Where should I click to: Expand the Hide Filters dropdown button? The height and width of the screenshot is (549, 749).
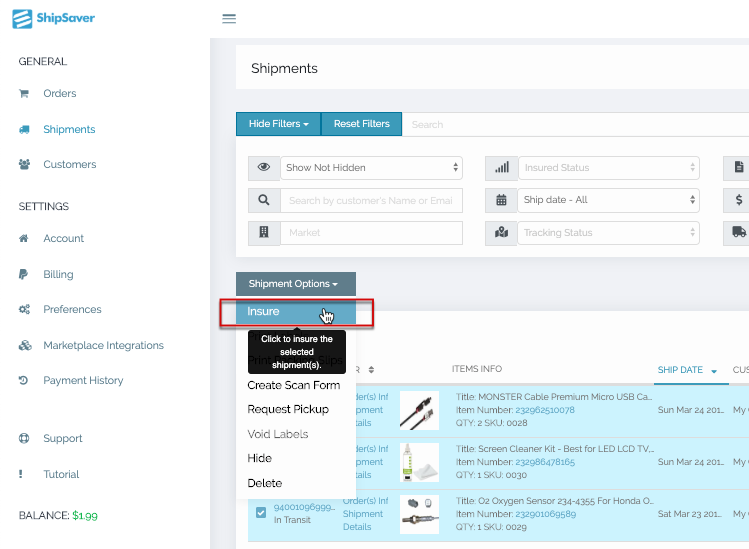click(278, 124)
